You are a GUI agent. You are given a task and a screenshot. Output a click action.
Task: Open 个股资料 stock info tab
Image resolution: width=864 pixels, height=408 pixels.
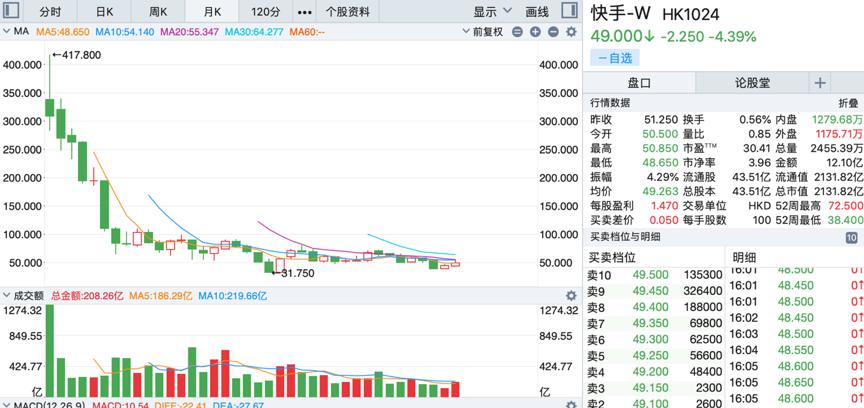click(348, 12)
